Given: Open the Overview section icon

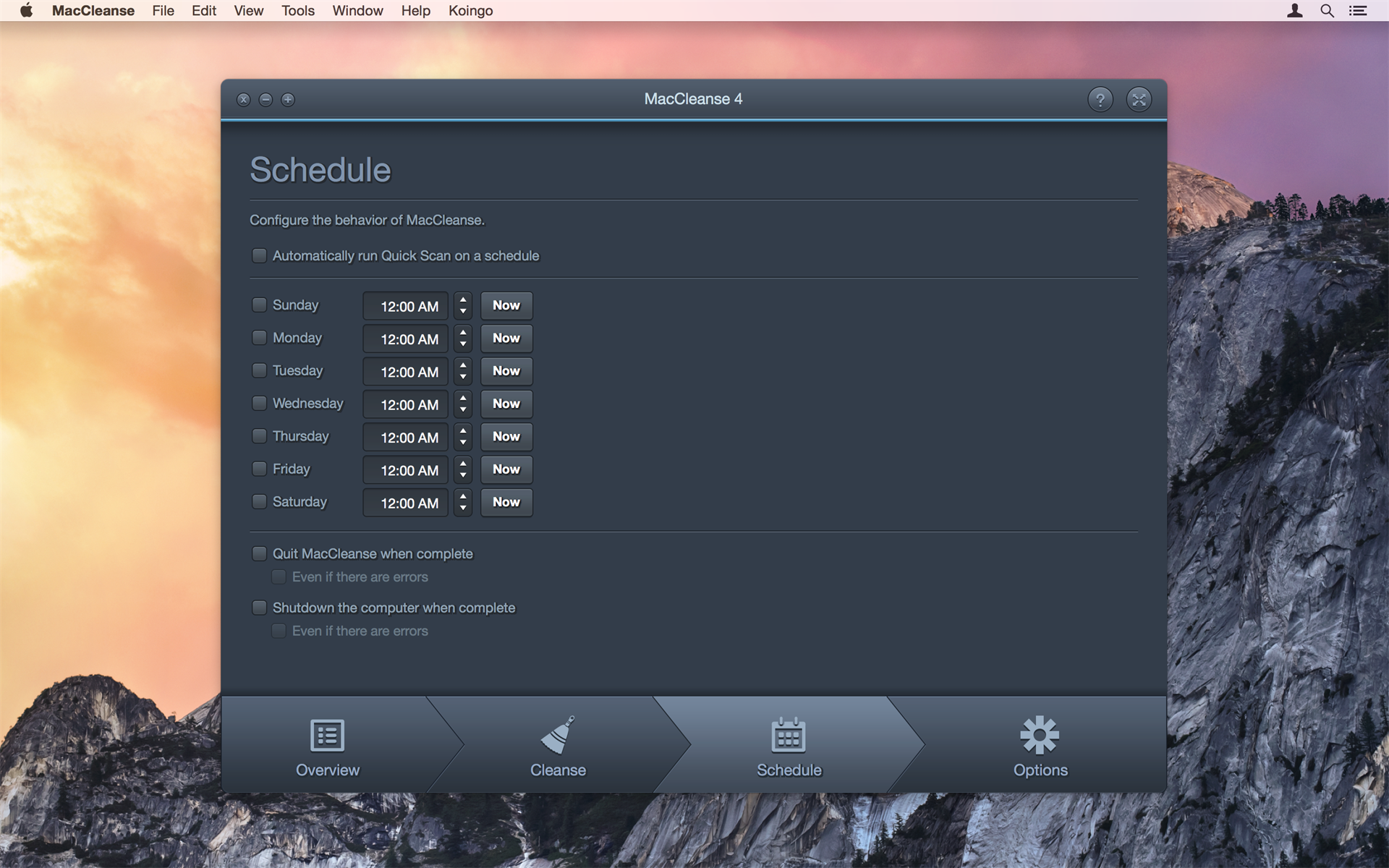Looking at the screenshot, I should tap(327, 735).
